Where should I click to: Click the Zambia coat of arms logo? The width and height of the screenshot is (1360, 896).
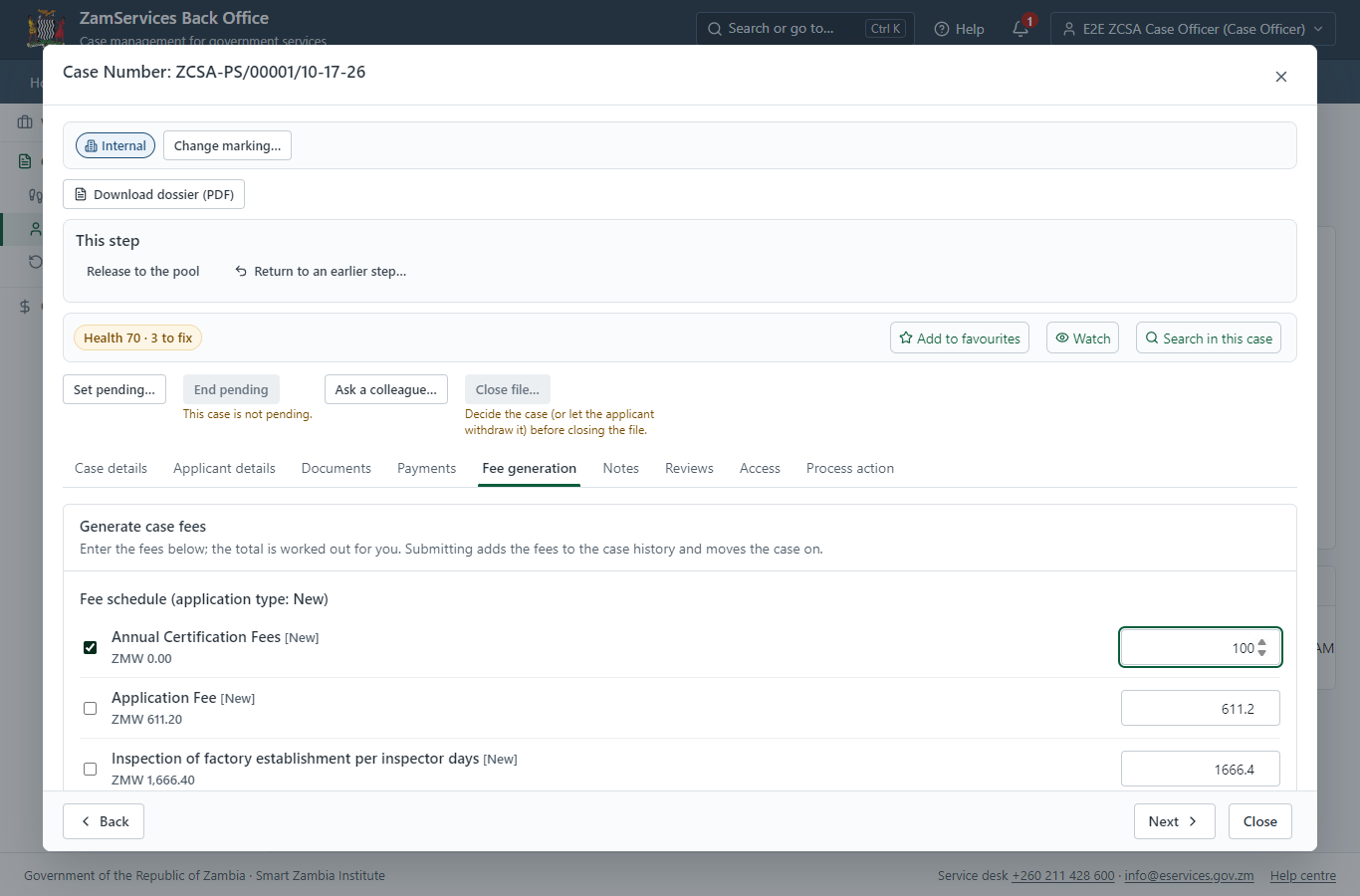click(x=46, y=29)
